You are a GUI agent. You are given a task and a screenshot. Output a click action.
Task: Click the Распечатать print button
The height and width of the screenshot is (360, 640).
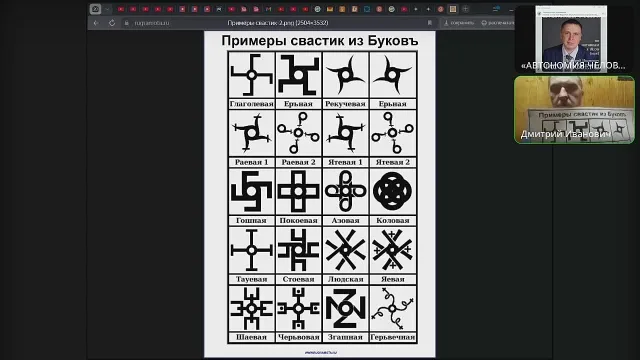[497, 23]
